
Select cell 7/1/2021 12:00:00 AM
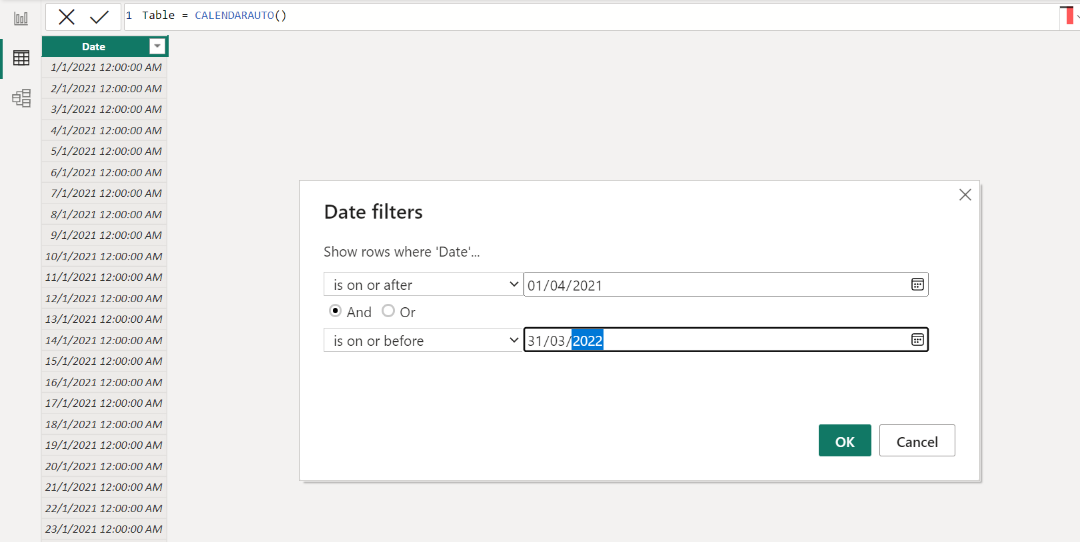coord(105,193)
